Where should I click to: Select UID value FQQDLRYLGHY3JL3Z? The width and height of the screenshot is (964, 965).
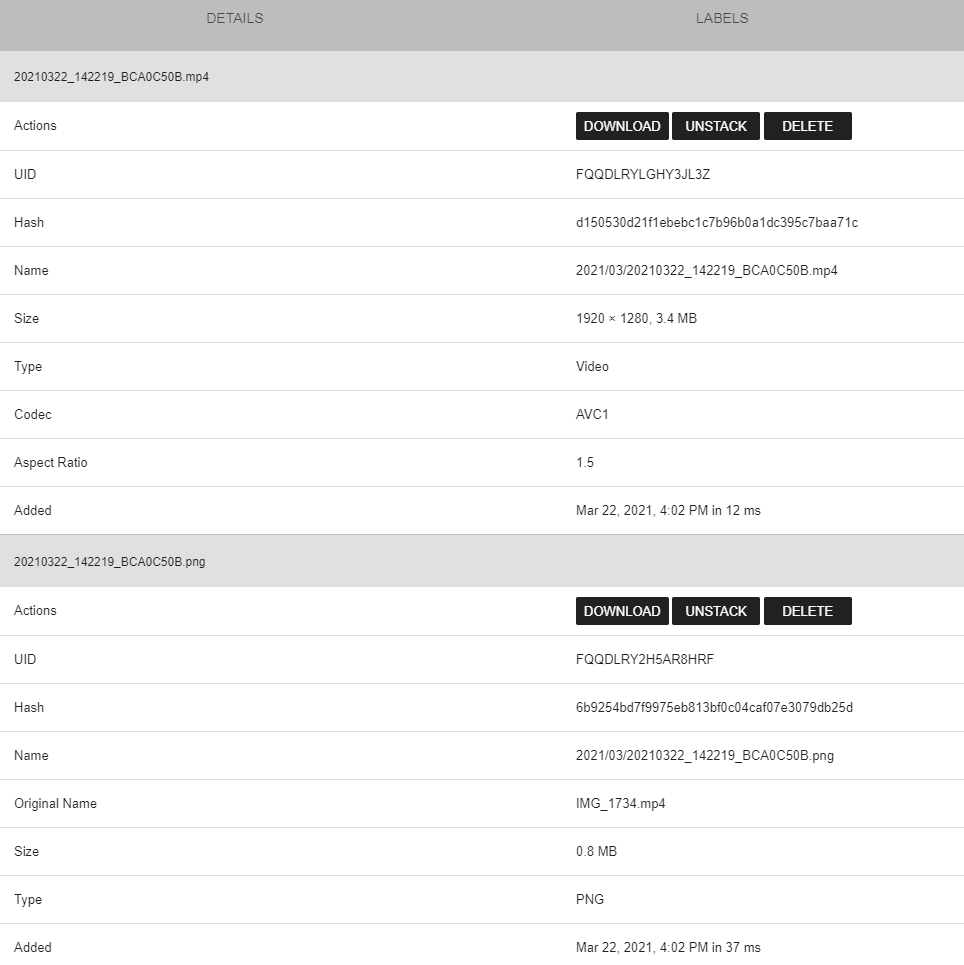click(x=643, y=175)
